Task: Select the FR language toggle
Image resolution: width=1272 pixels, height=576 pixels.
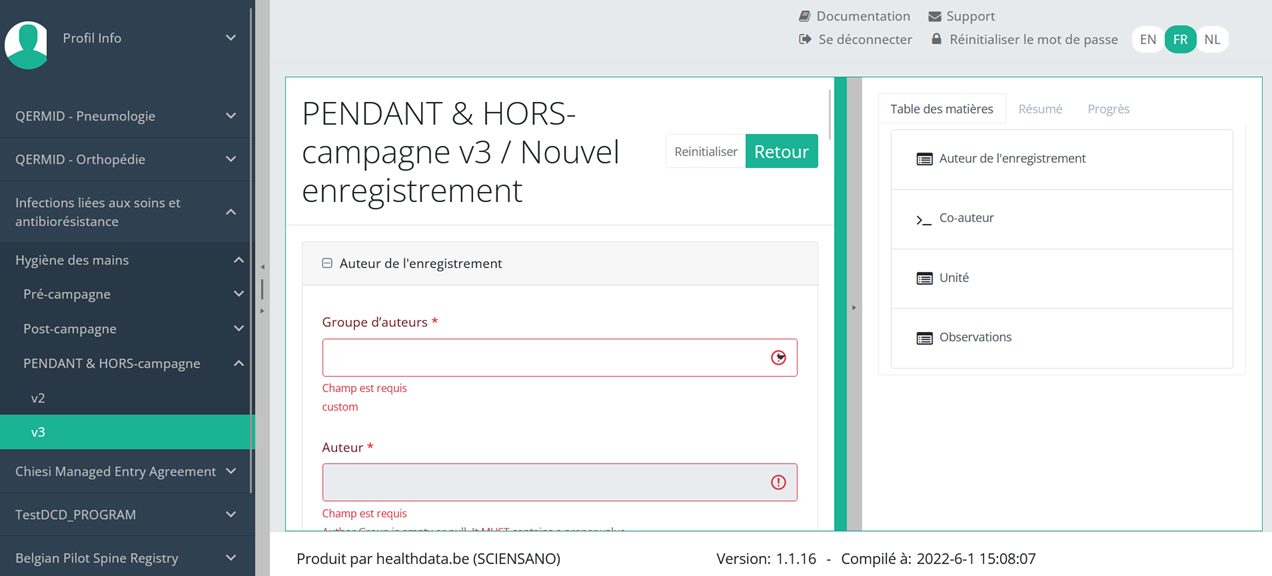Action: 1180,40
